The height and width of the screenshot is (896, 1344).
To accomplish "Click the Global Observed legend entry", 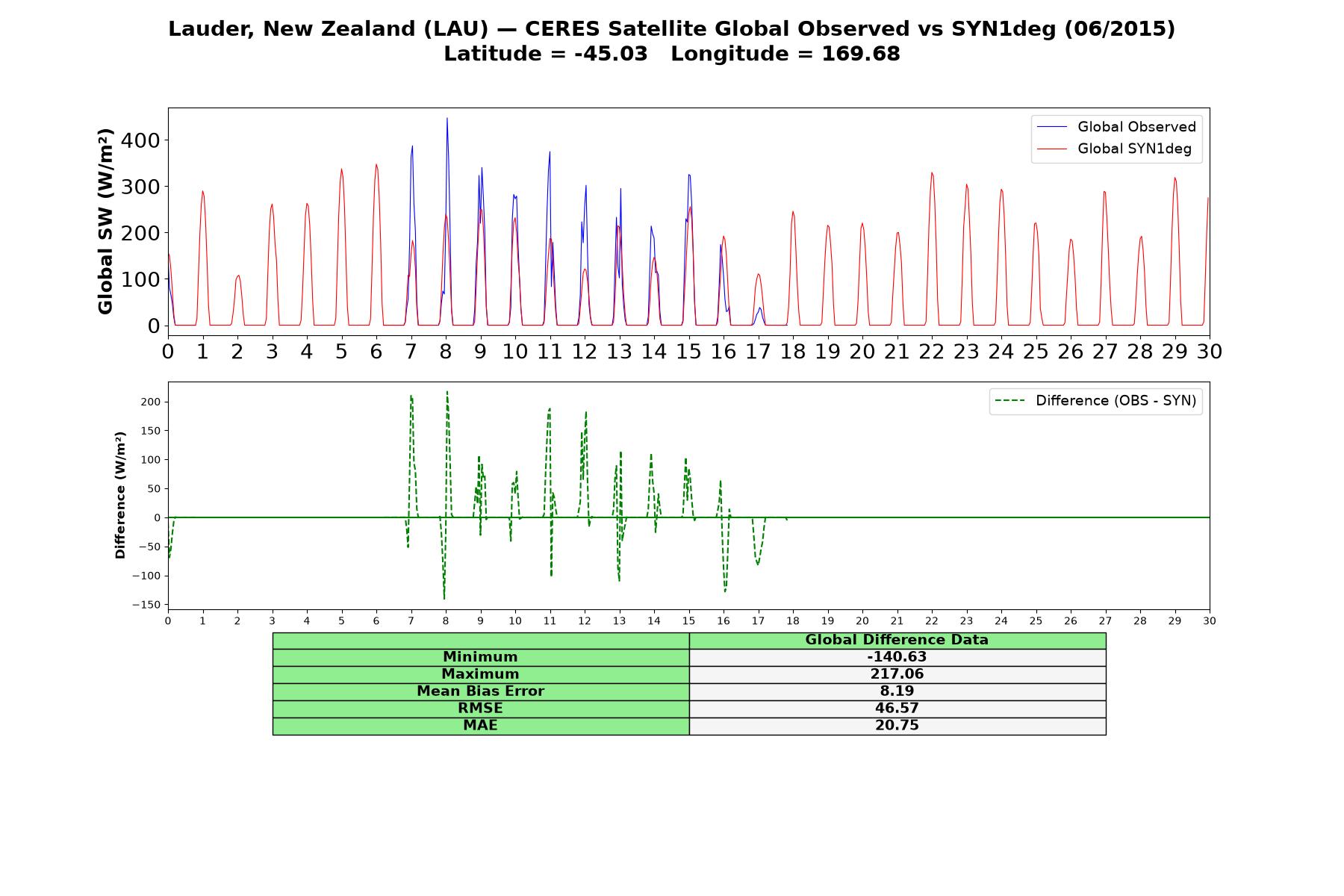I will click(1117, 127).
